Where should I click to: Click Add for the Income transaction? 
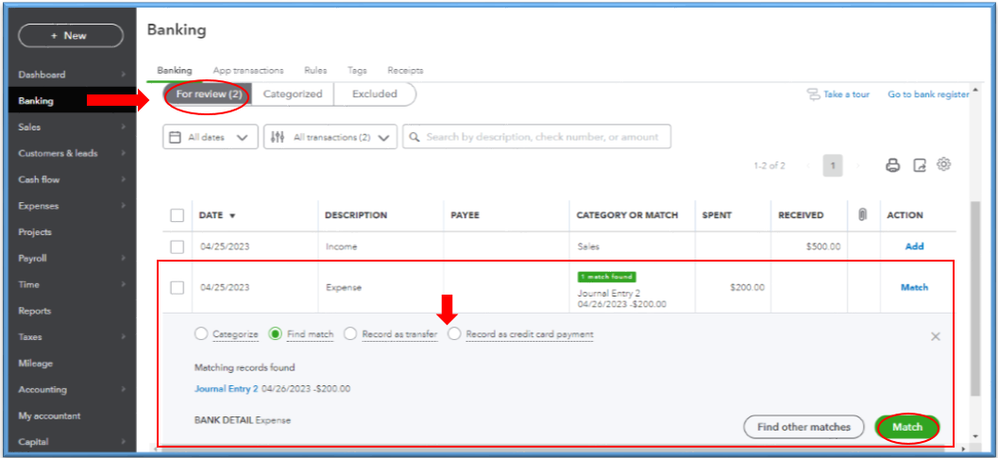(x=914, y=247)
